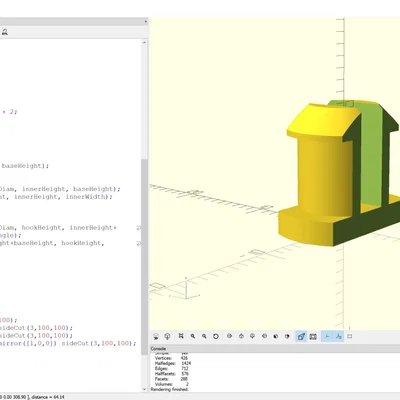
Task: Switch to the Bottom view icon
Action: (x=253, y=336)
